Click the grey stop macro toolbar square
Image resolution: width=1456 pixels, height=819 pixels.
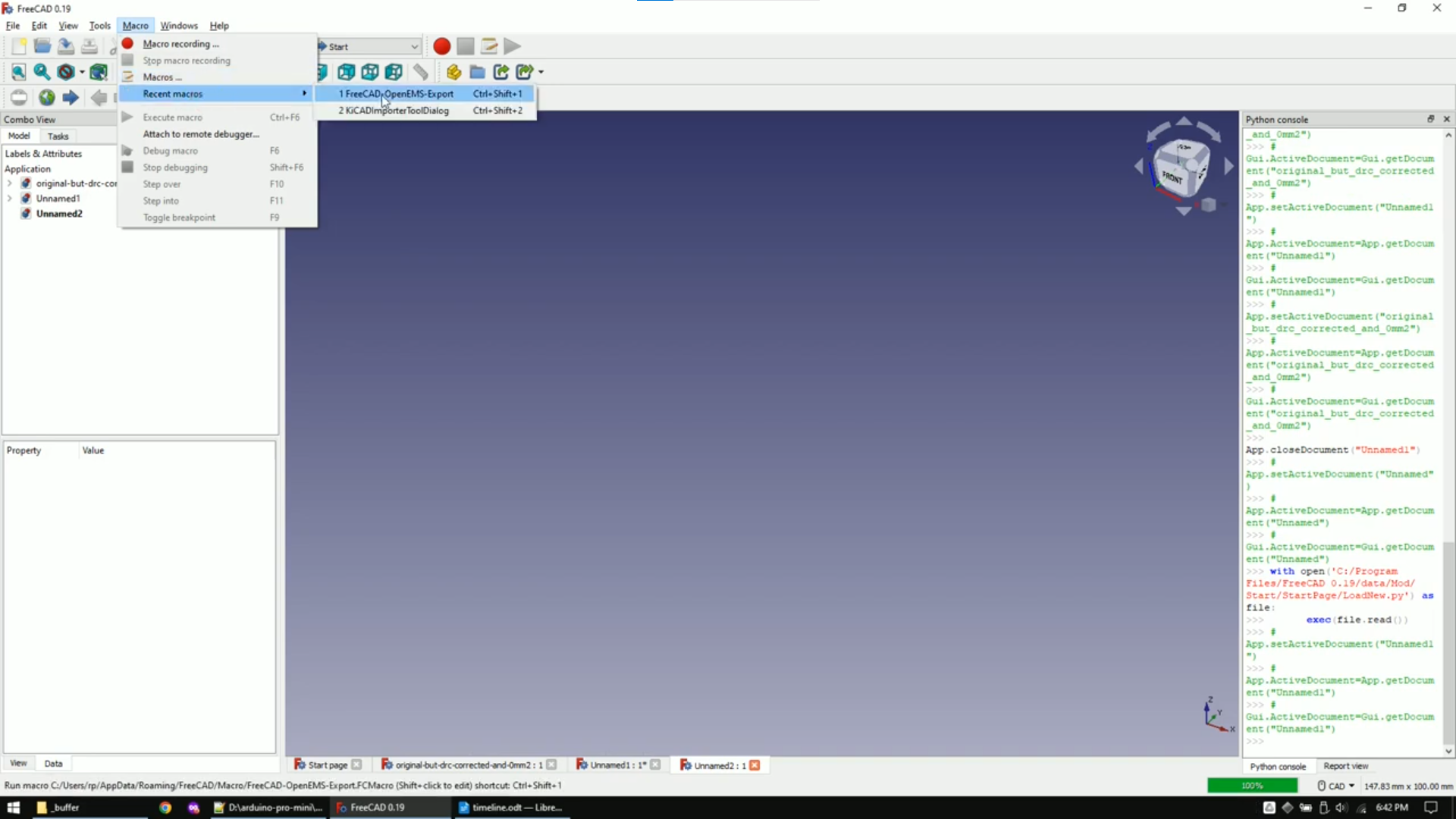coord(466,46)
